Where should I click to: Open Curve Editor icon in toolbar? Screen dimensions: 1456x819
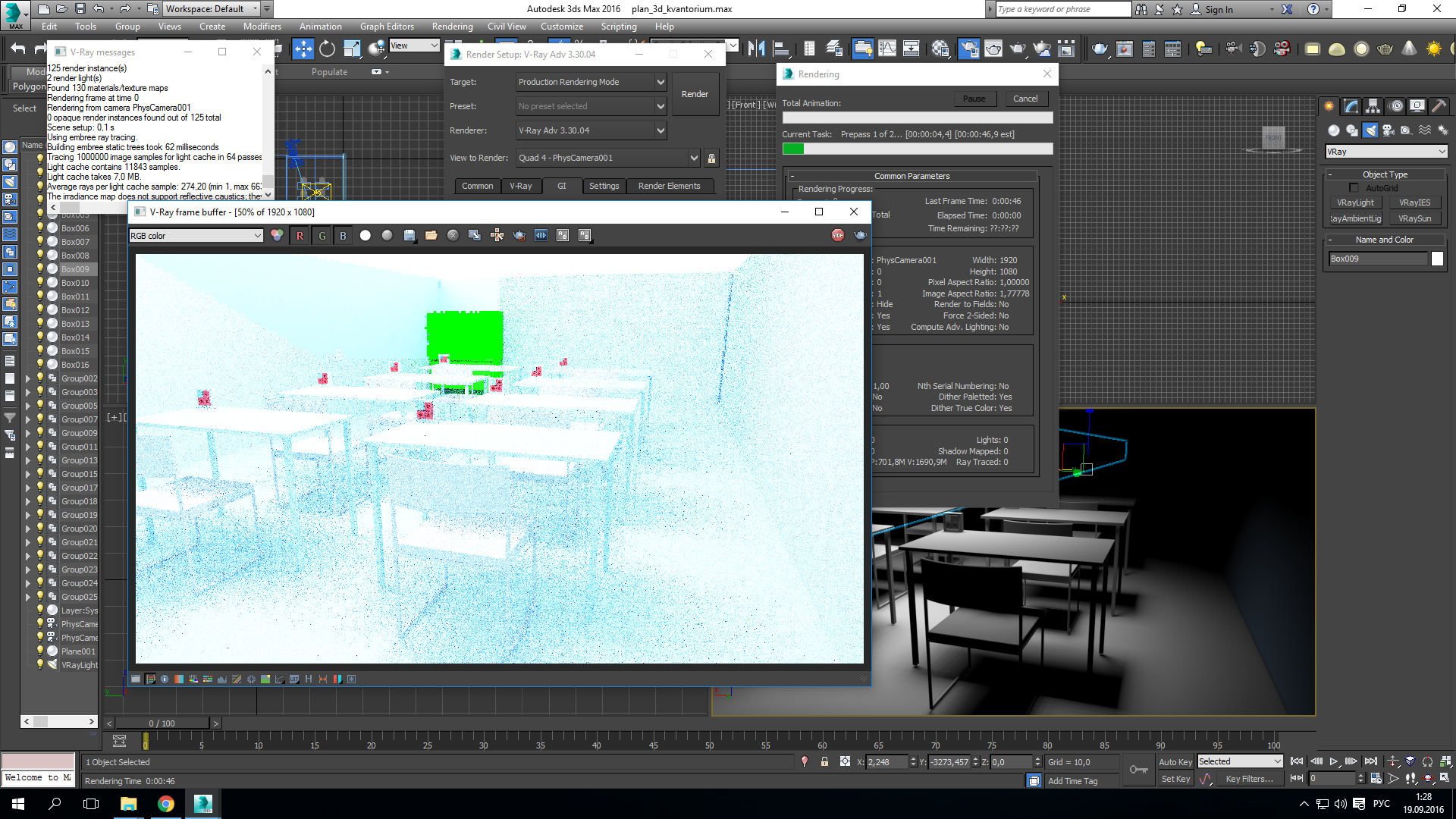887,49
